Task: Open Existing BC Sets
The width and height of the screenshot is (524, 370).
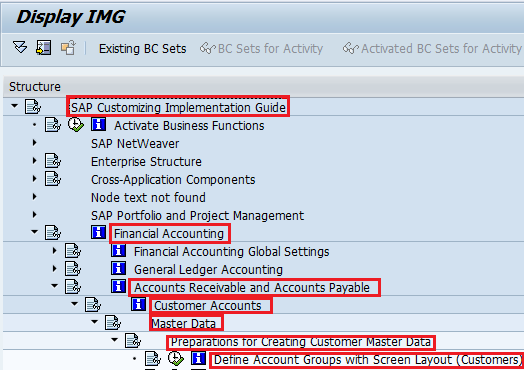Action: tap(142, 49)
